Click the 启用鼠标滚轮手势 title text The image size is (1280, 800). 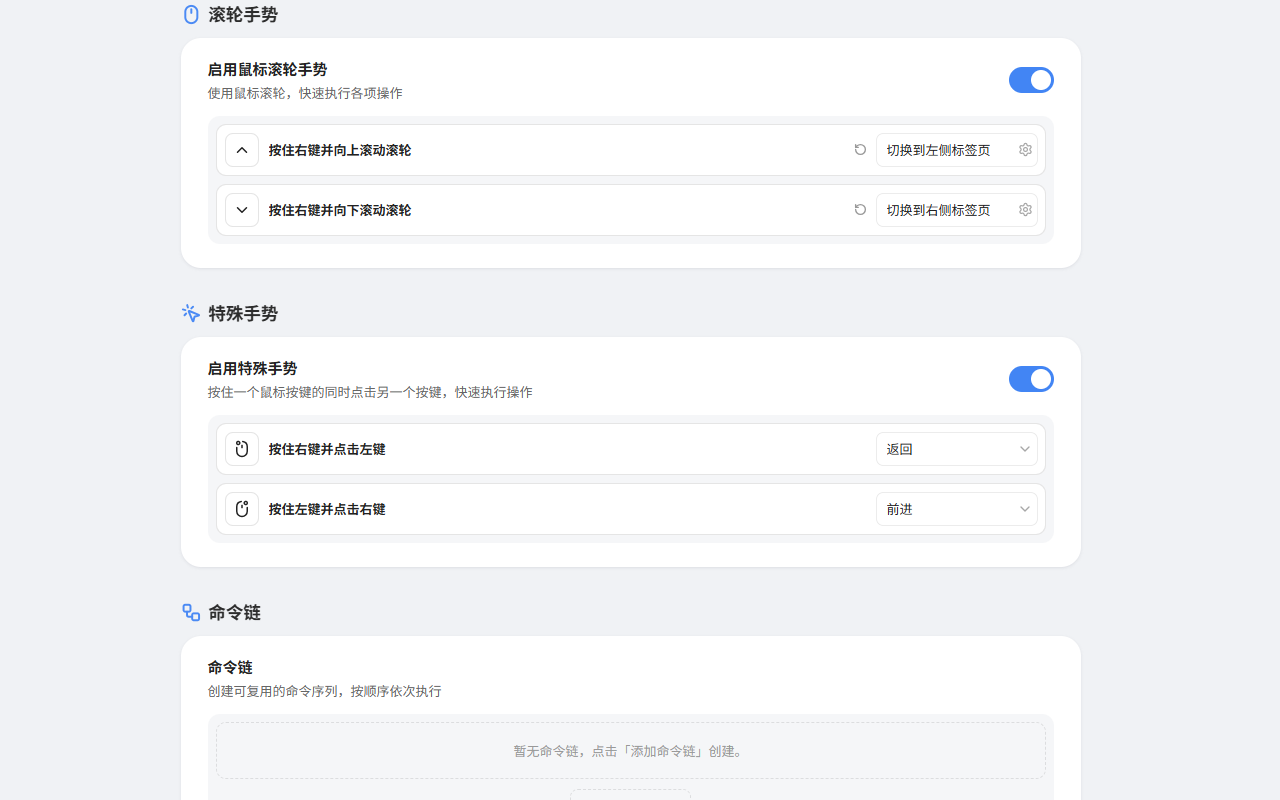(267, 70)
